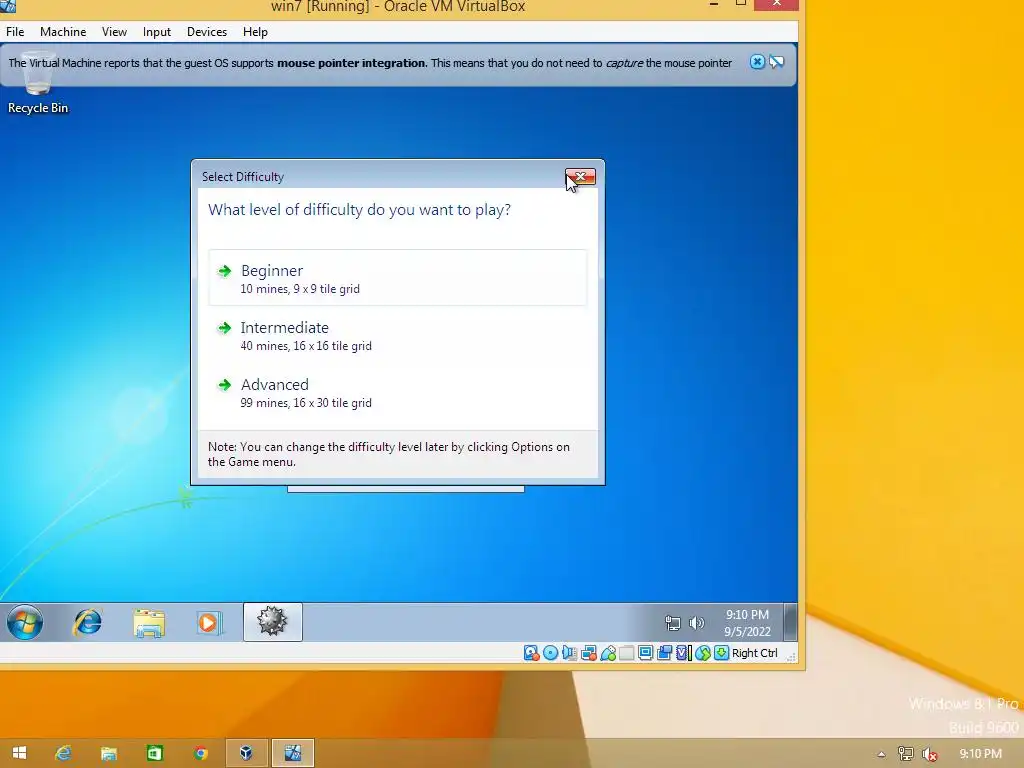The image size is (1024, 768).
Task: Dismiss the mouse pointer integration notification
Action: point(757,62)
